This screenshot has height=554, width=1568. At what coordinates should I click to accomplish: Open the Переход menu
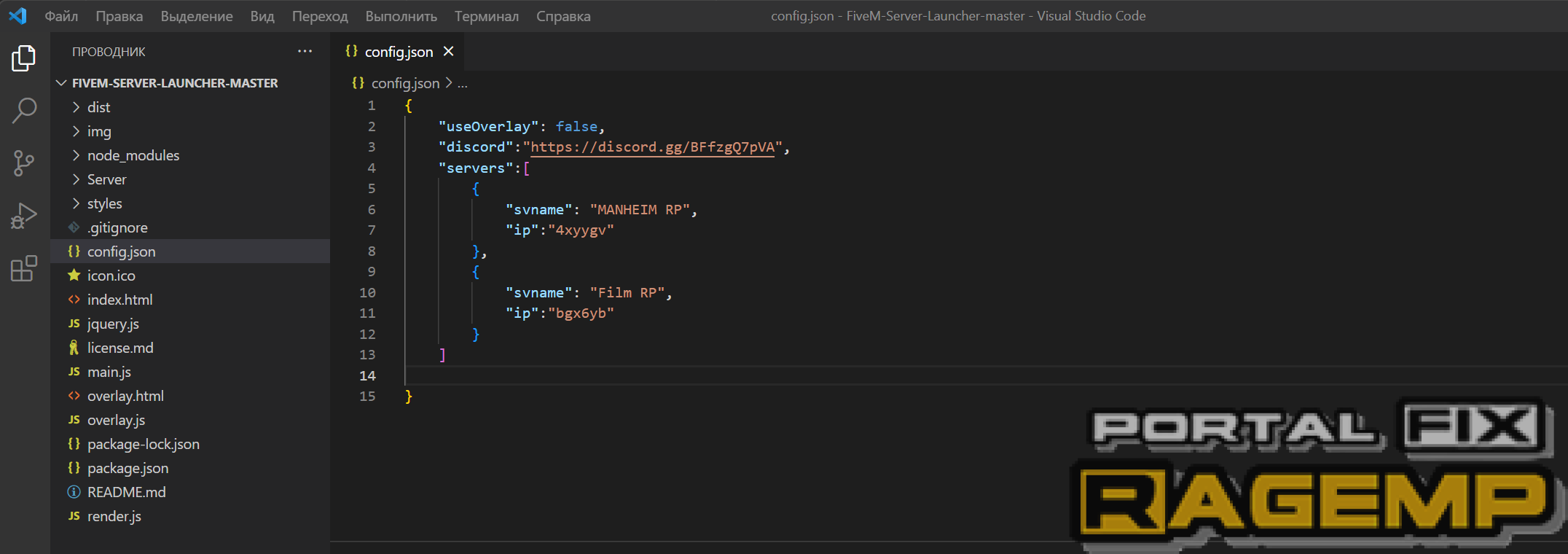pos(320,16)
